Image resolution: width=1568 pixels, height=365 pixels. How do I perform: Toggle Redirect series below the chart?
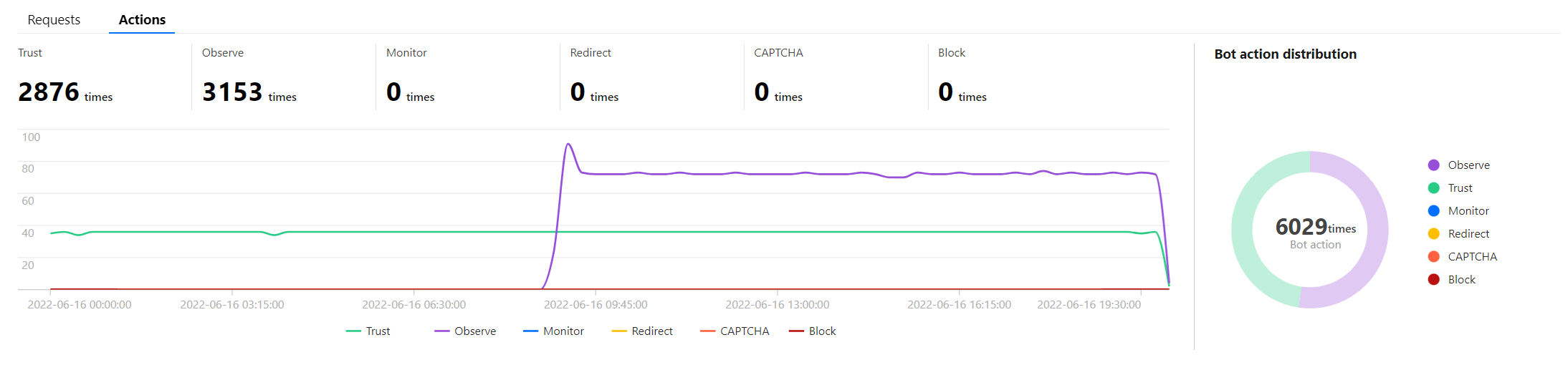coord(643,331)
